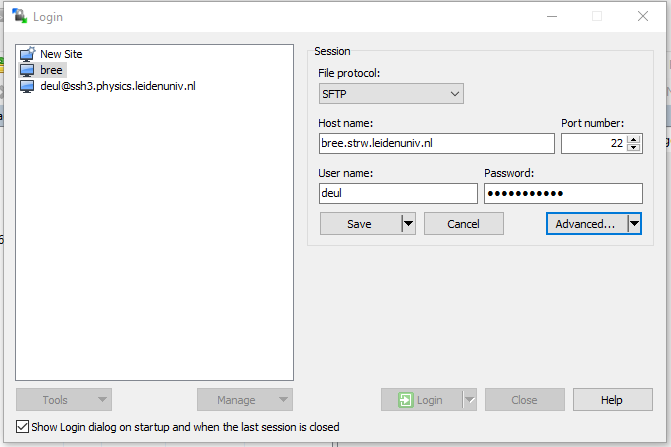Expand the Save button dropdown arrow
This screenshot has width=671, height=447.
tap(408, 224)
